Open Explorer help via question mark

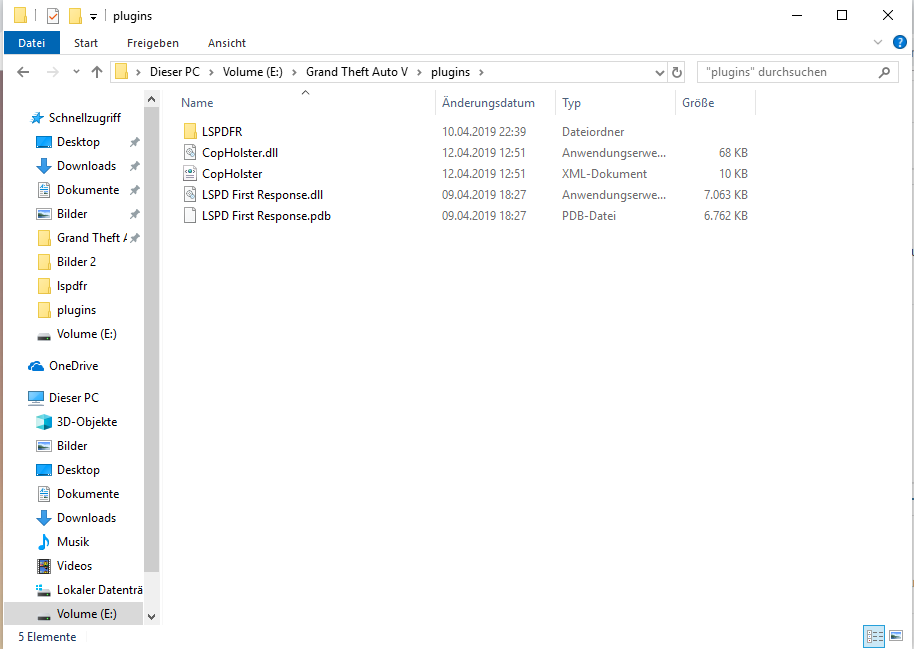tap(899, 42)
